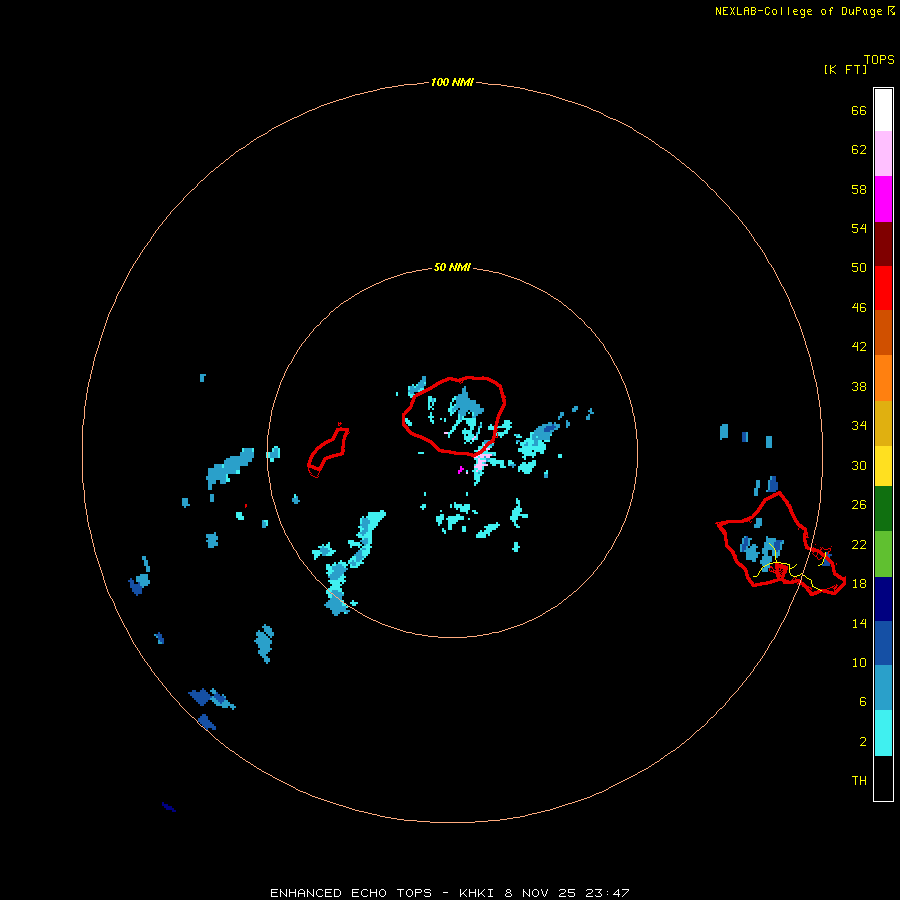Click the legend value 26
Screen dimensions: 900x900
[859, 505]
